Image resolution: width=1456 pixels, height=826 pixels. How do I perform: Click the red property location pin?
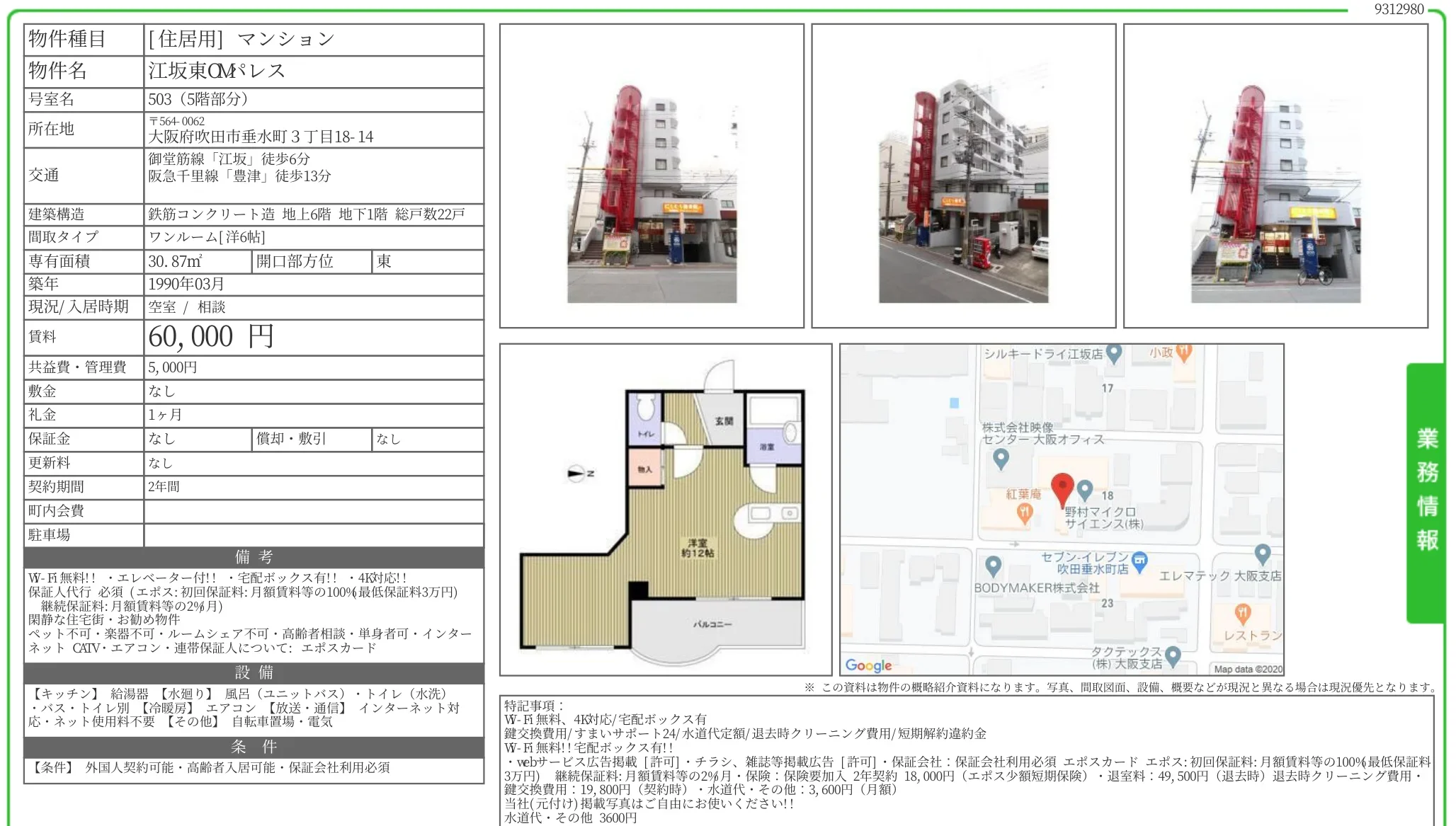1062,488
